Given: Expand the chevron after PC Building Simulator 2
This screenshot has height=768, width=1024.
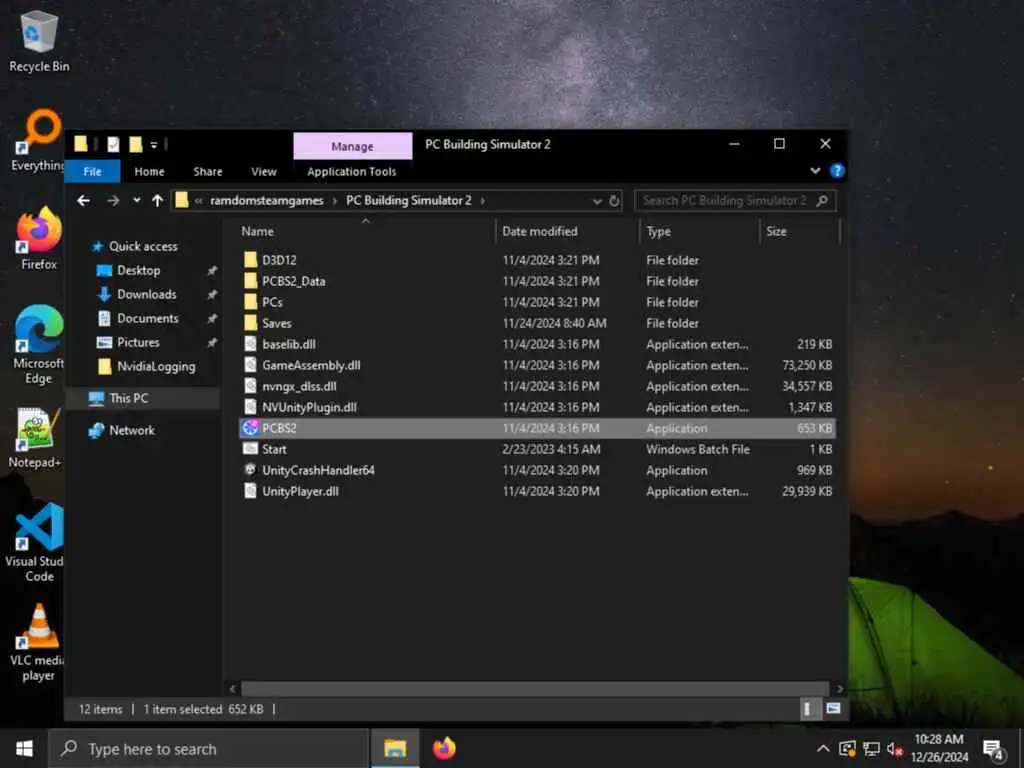Looking at the screenshot, I should coord(483,200).
